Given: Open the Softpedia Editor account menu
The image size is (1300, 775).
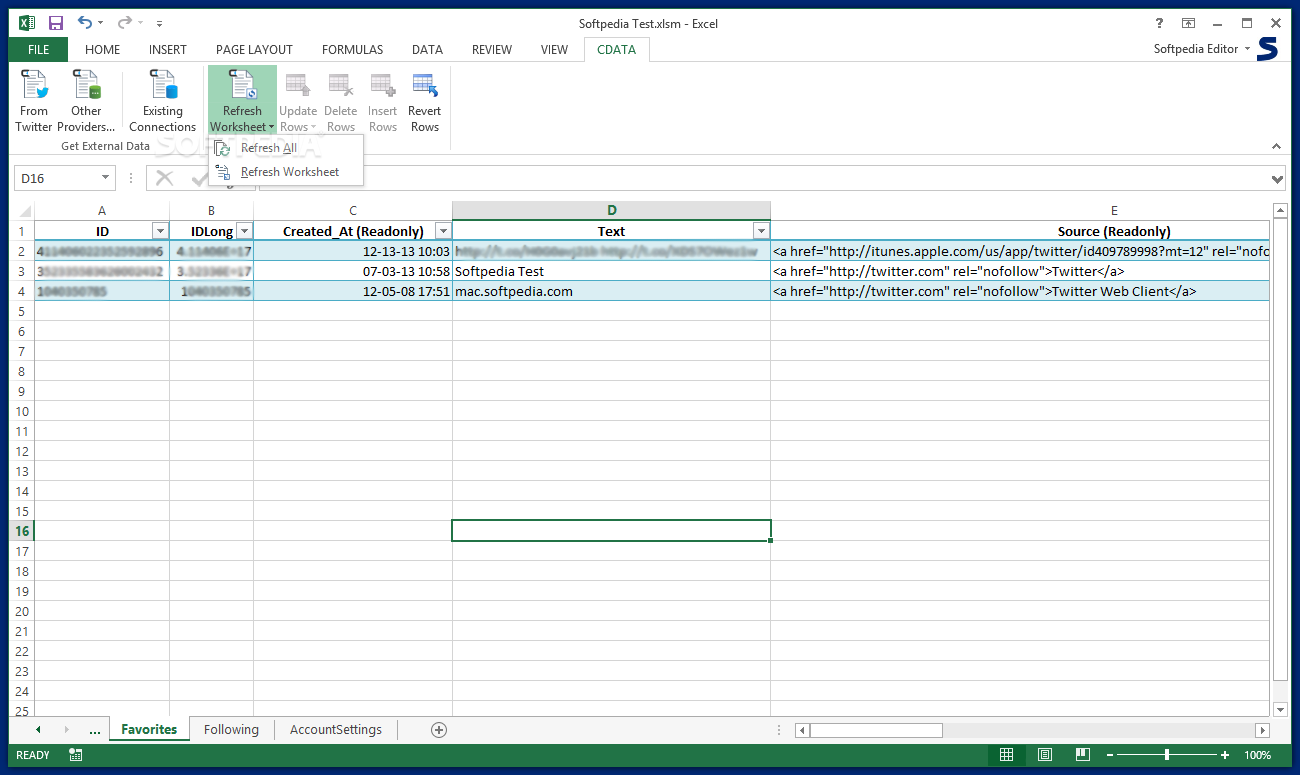Looking at the screenshot, I should point(1201,49).
